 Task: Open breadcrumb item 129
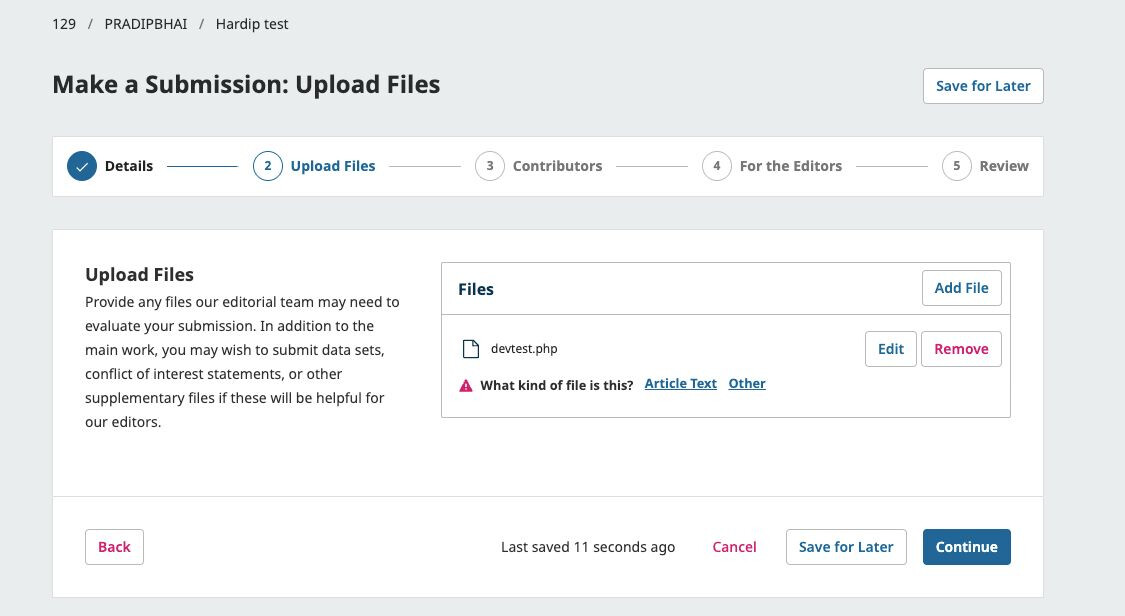click(x=64, y=24)
